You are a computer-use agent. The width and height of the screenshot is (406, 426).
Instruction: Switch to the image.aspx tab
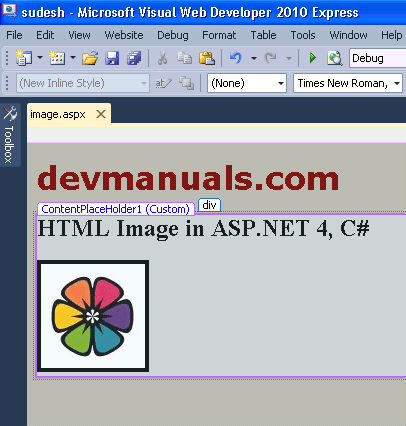58,115
